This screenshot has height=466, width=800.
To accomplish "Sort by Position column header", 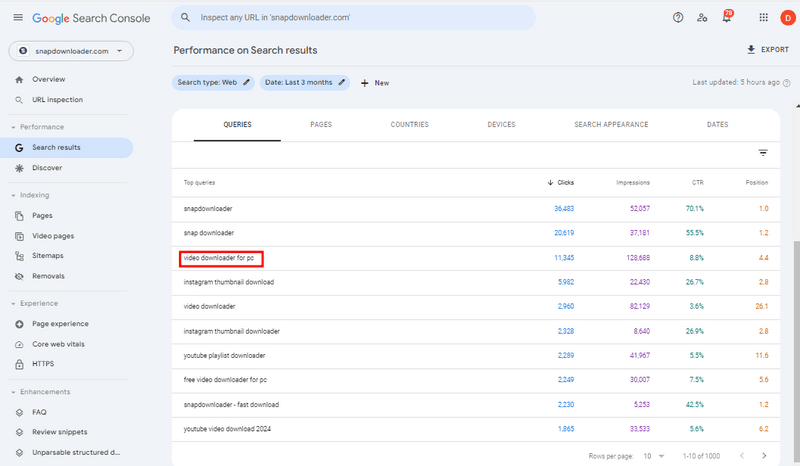I will click(x=757, y=182).
